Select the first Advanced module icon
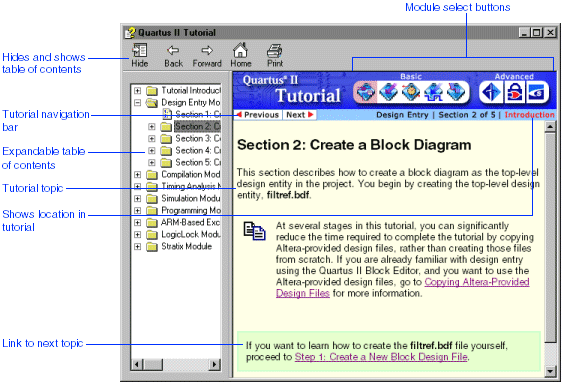This screenshot has width=562, height=382. [491, 92]
